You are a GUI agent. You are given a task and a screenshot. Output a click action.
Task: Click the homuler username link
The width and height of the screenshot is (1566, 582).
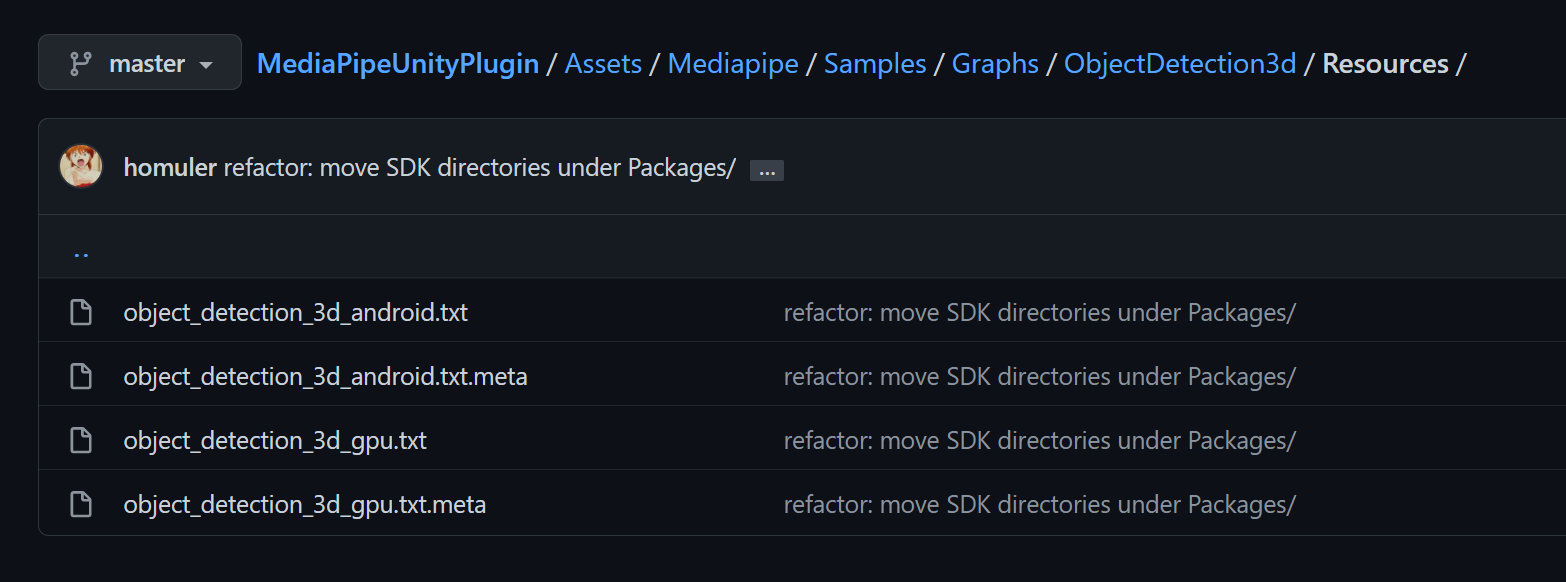pyautogui.click(x=170, y=166)
